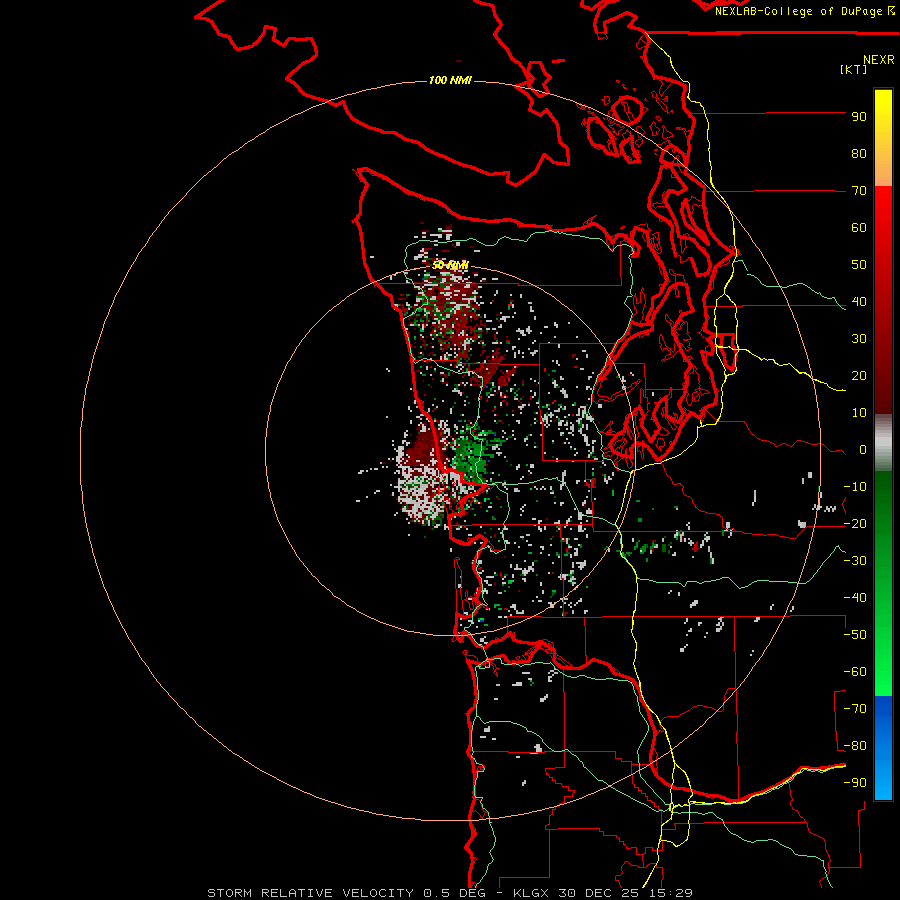
Task: Click the -20 knot scale label
Action: 855,524
